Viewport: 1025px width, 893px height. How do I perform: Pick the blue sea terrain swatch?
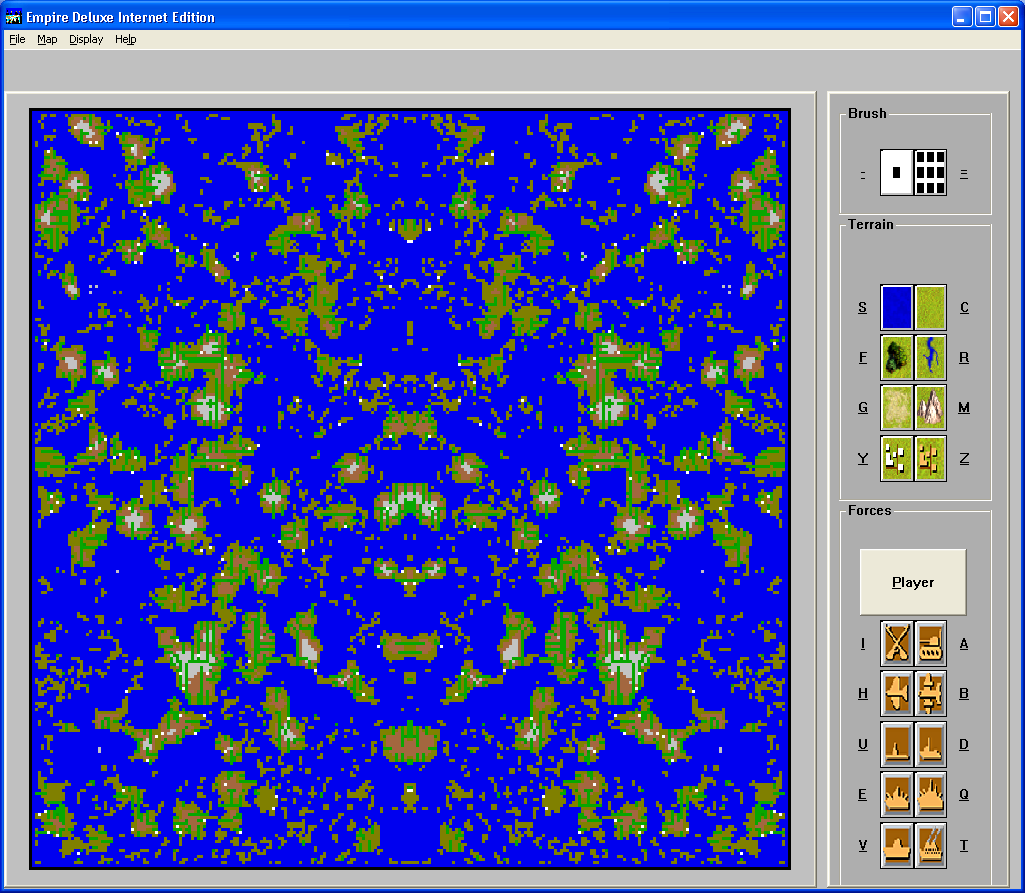point(896,307)
